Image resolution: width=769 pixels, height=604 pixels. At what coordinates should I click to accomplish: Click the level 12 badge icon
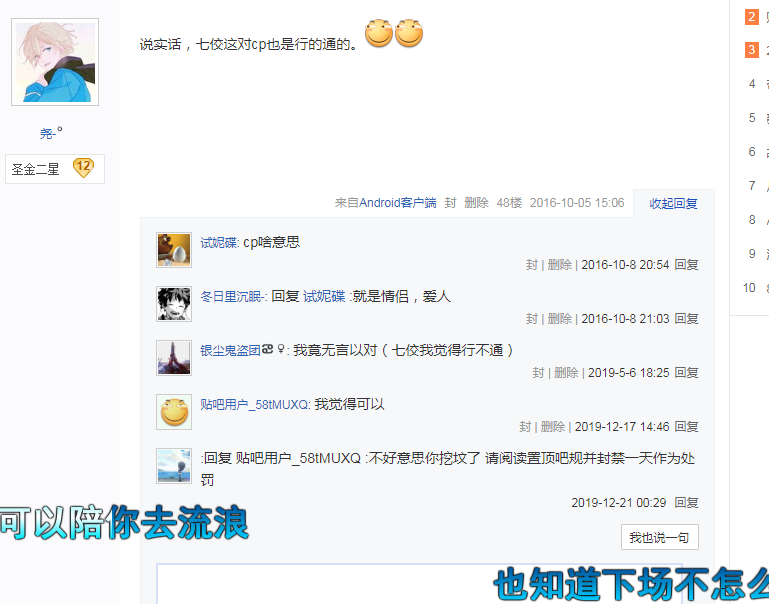tap(83, 168)
